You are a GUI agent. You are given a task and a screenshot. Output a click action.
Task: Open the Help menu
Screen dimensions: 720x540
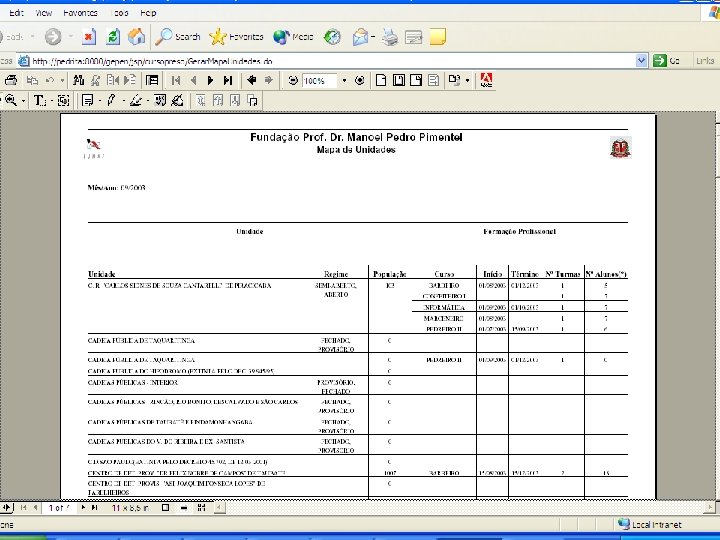click(148, 13)
